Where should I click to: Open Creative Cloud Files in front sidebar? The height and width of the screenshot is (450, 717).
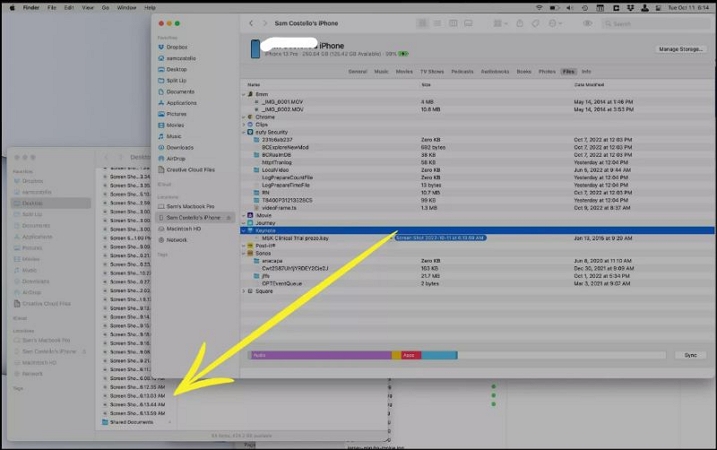pos(186,170)
